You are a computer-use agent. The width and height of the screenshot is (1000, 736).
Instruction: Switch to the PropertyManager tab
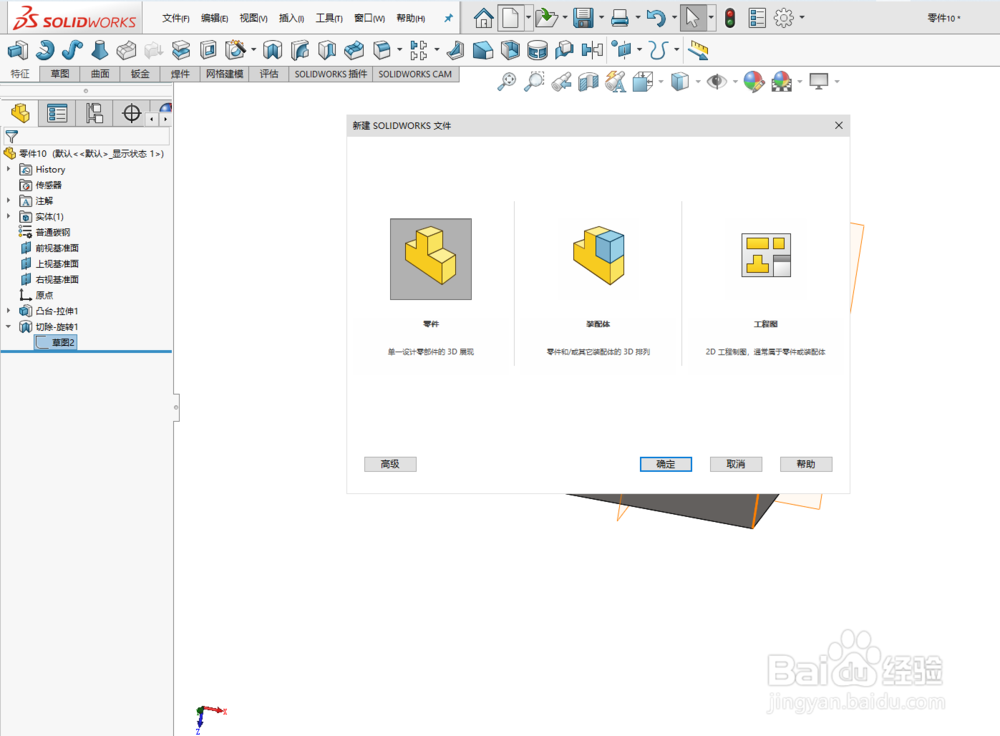click(x=57, y=114)
